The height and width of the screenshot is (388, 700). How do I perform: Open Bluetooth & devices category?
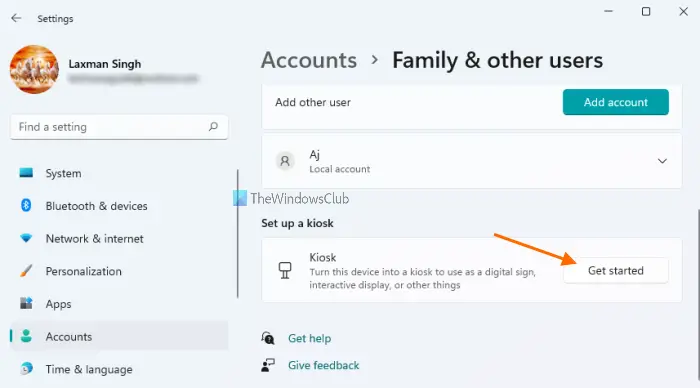pos(119,206)
